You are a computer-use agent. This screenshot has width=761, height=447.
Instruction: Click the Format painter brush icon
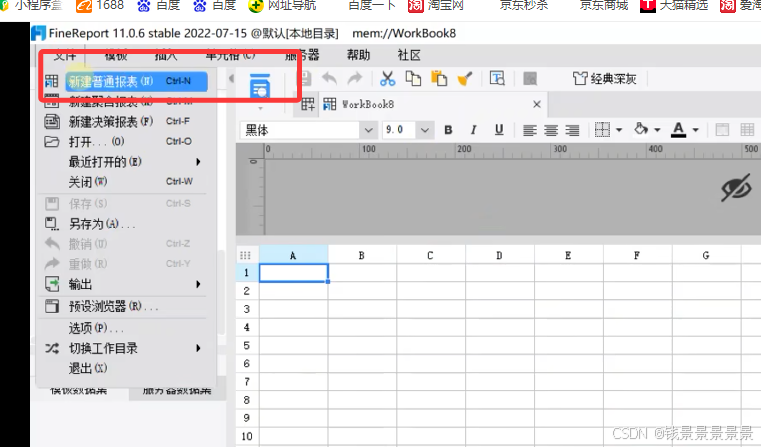[464, 79]
